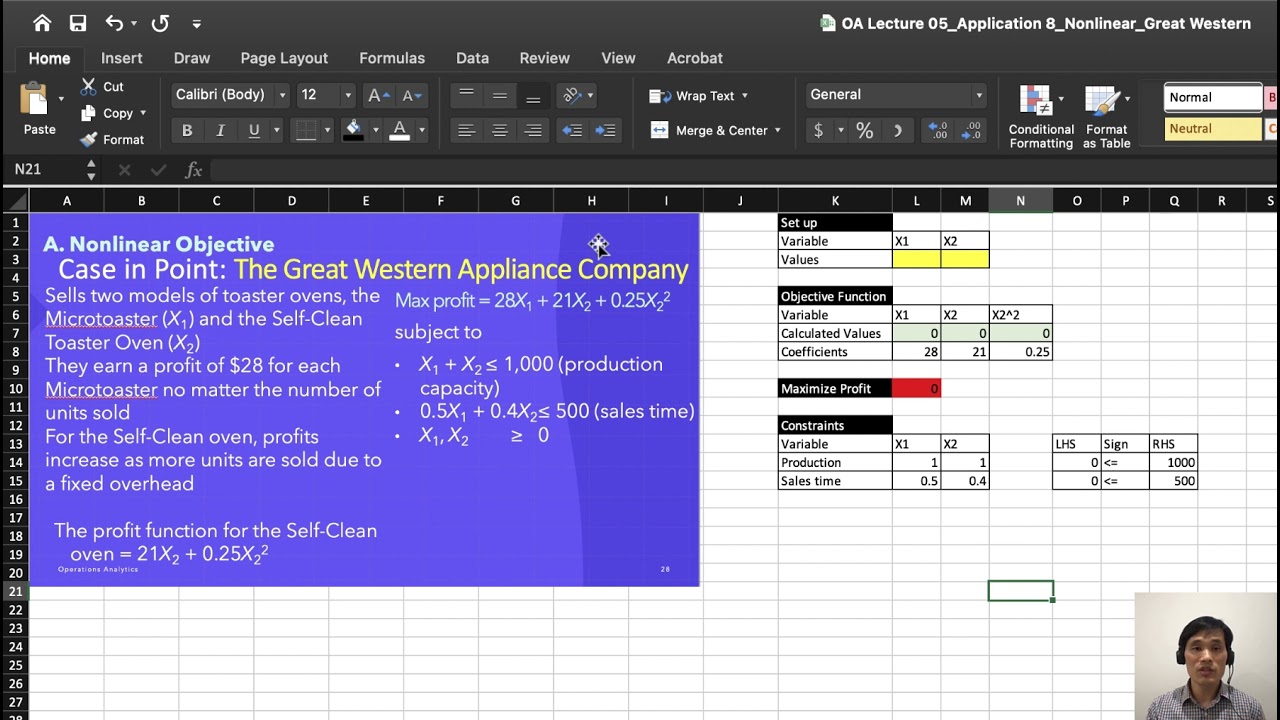Open underline style arrow
The height and width of the screenshot is (720, 1280).
(x=276, y=131)
